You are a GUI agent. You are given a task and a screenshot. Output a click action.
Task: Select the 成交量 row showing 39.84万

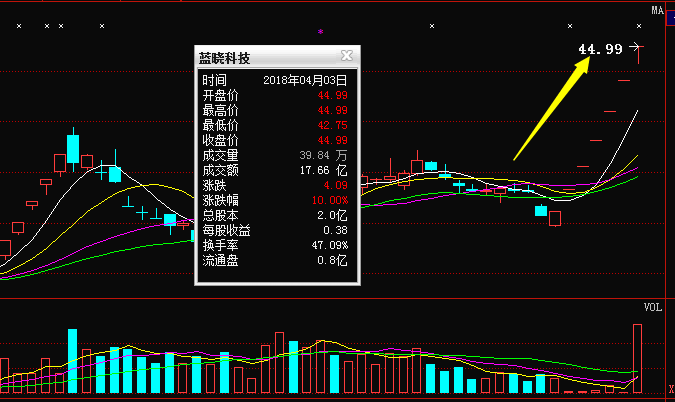275,155
